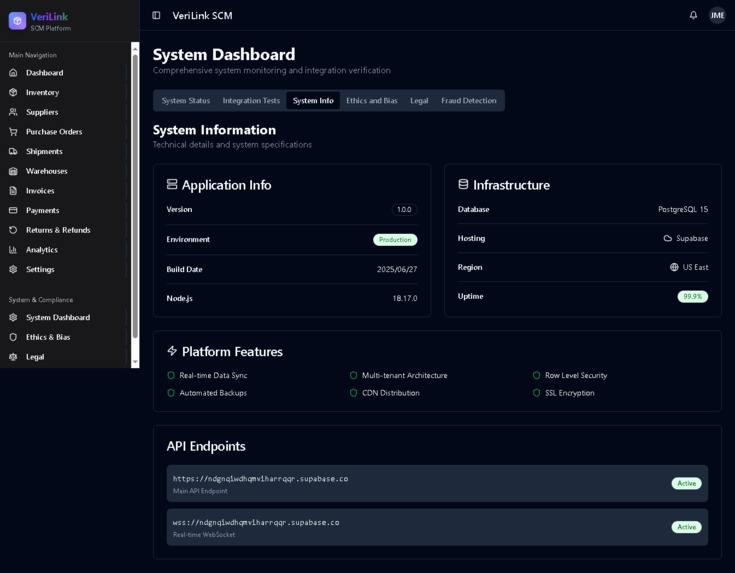Viewport: 735px width, 573px height.
Task: Click the Supabase cloud icon
Action: click(x=668, y=238)
